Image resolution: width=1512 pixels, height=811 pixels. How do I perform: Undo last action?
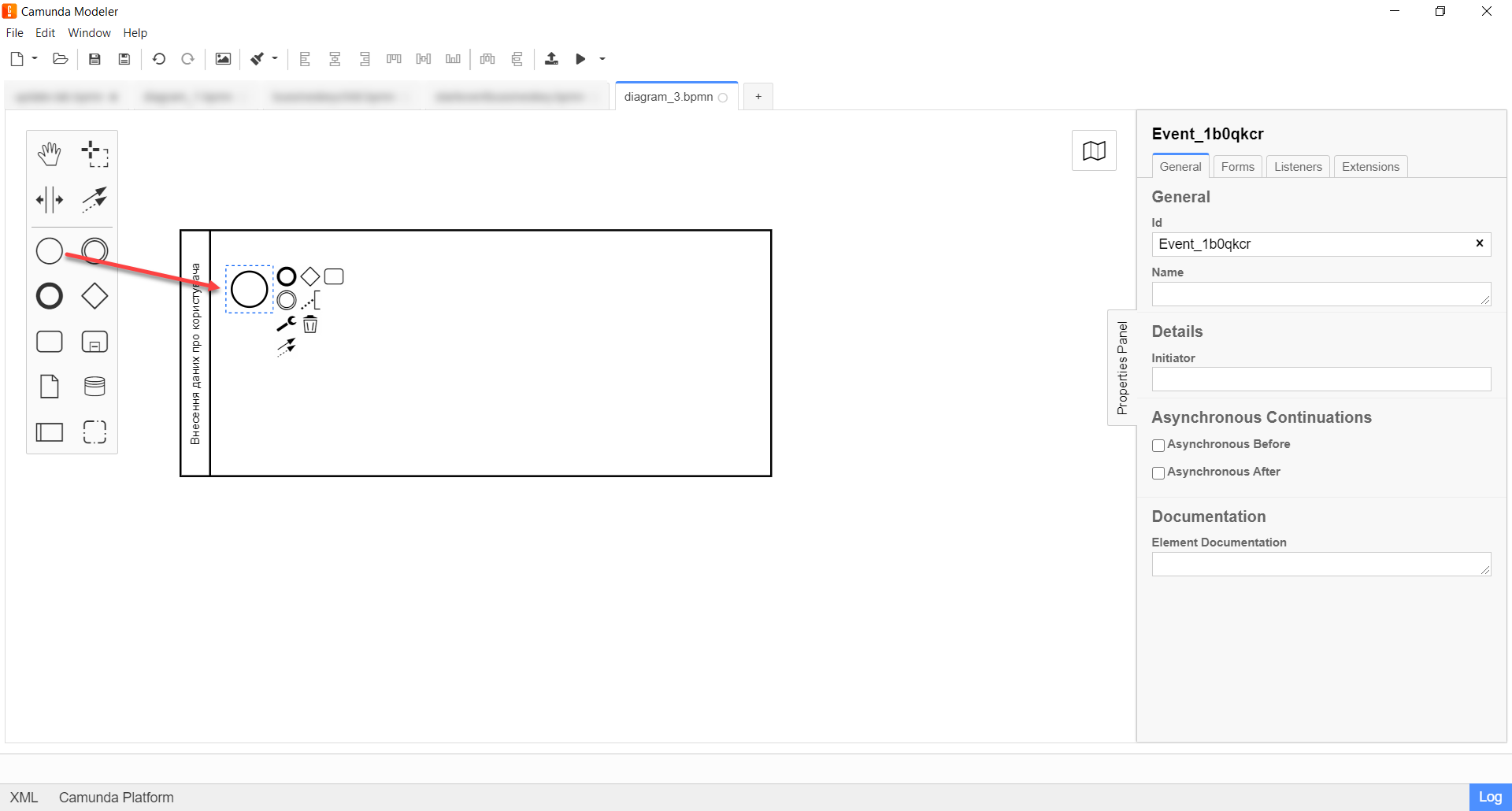[x=159, y=59]
